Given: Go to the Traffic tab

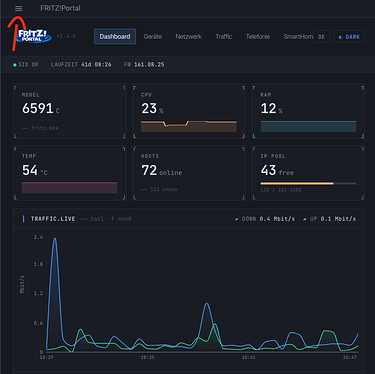Looking at the screenshot, I should 223,36.
